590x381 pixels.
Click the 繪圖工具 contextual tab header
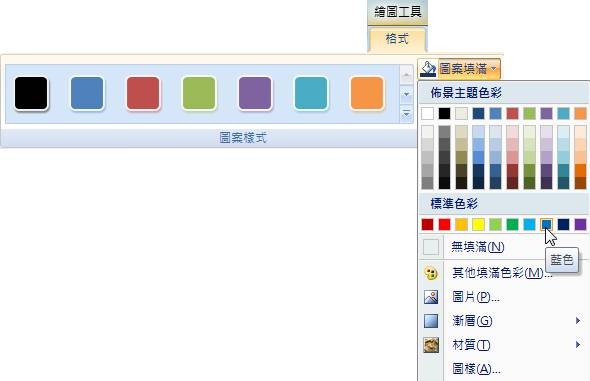[398, 12]
